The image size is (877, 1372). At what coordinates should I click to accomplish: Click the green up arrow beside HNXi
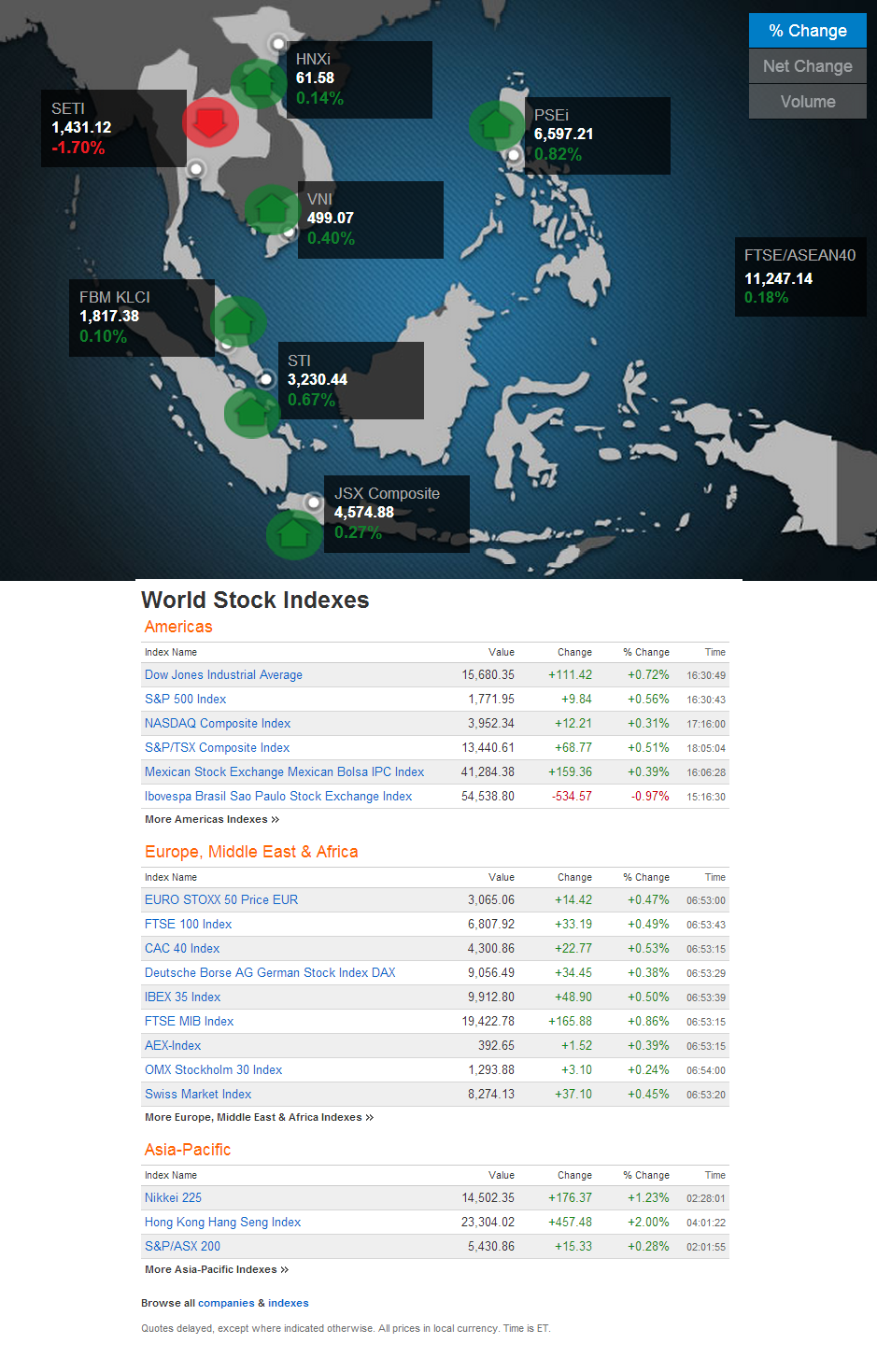pos(259,84)
